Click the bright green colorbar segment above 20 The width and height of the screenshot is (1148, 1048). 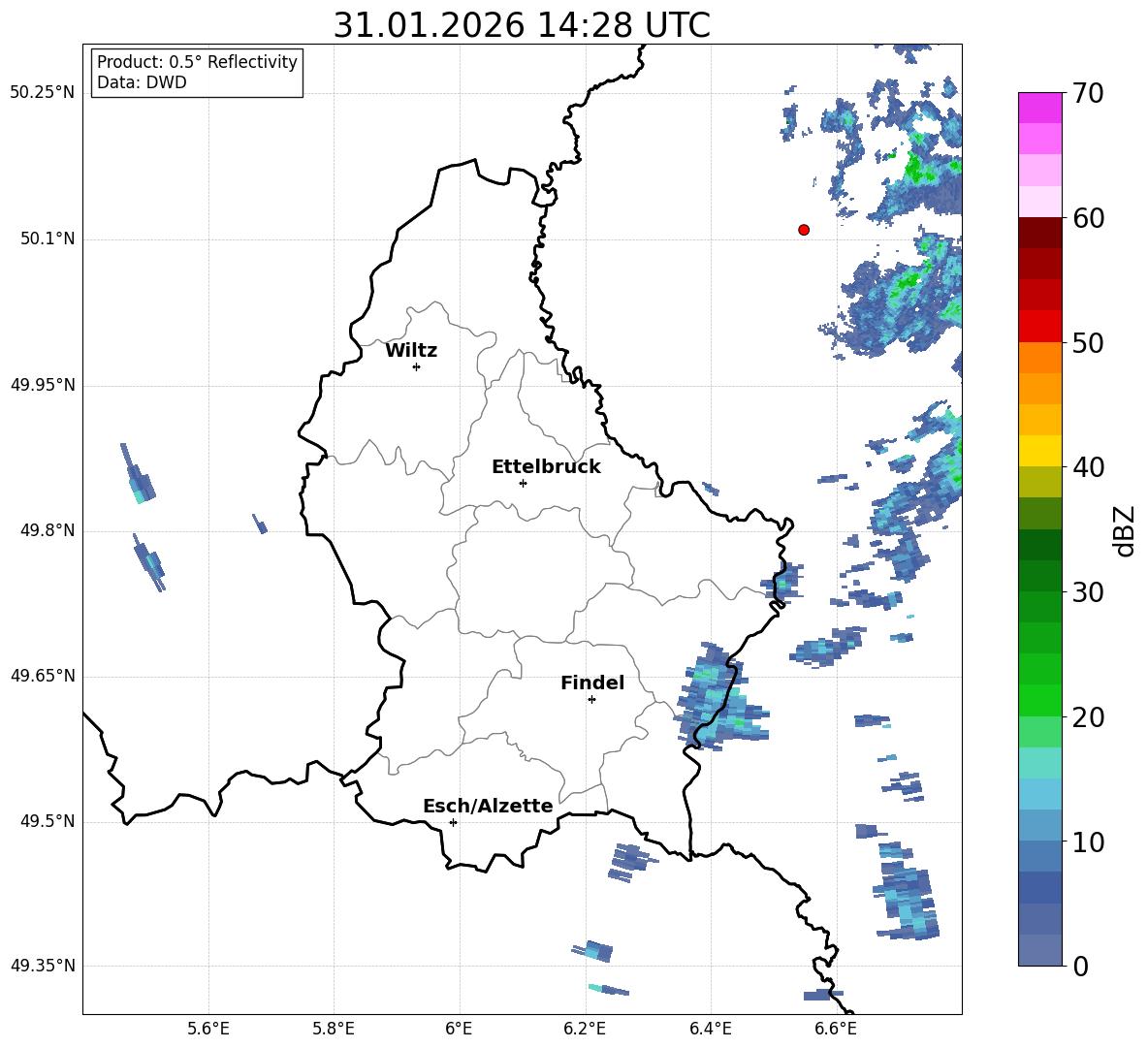1039,700
